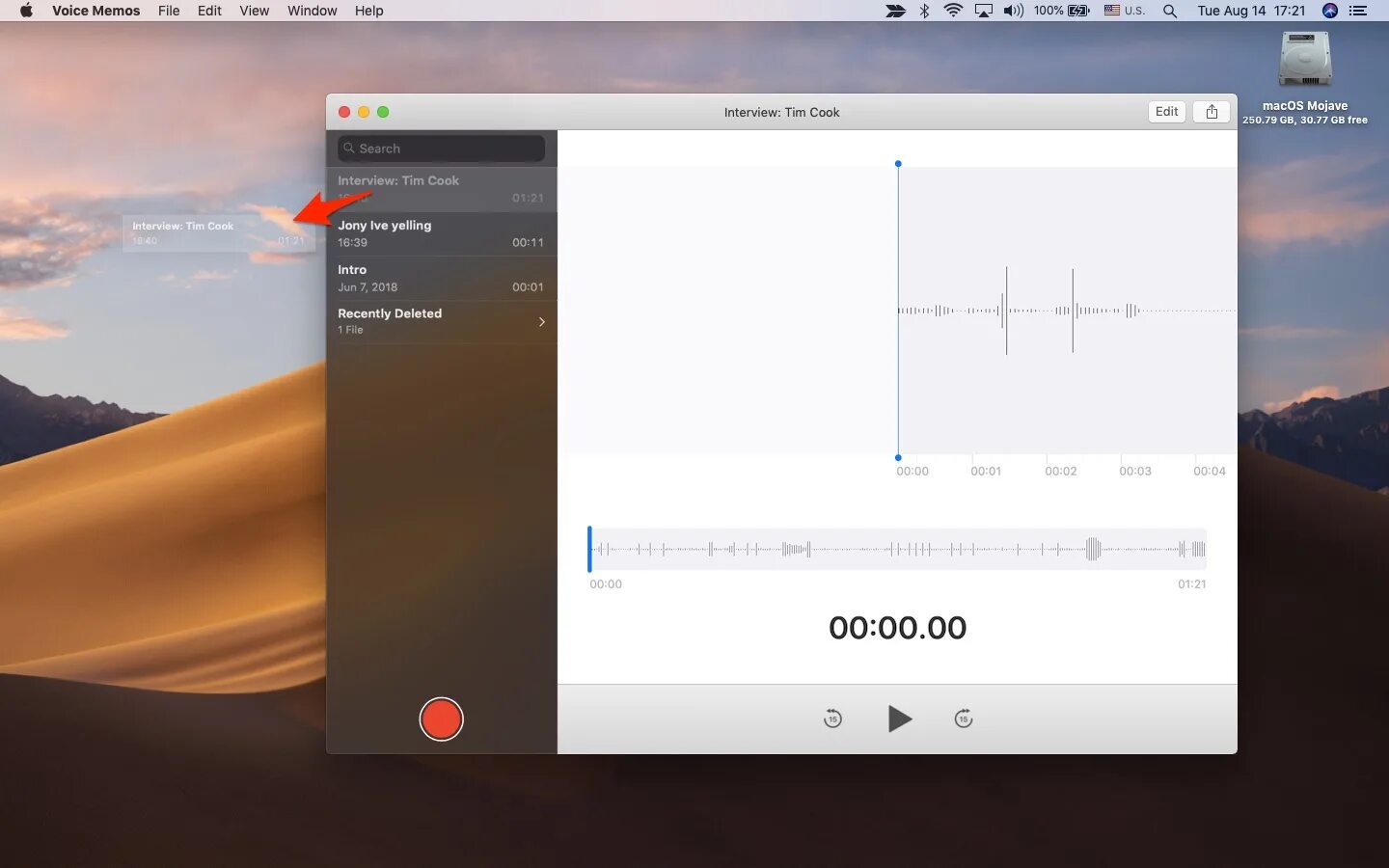Zoom the Voice Memos window with green button

click(x=383, y=112)
